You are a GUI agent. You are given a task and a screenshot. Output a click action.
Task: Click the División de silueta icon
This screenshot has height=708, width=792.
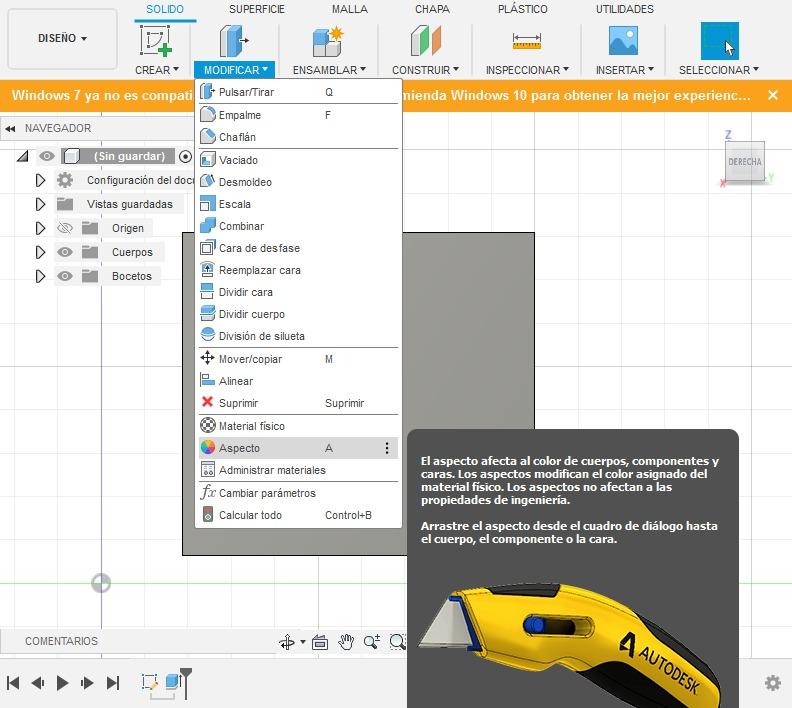[x=208, y=335]
